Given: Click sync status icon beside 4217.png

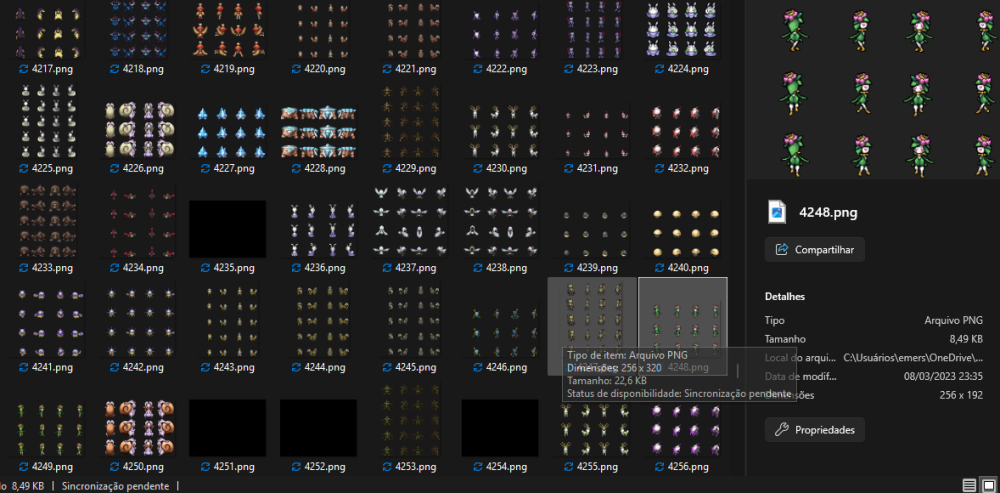Looking at the screenshot, I should coord(24,69).
